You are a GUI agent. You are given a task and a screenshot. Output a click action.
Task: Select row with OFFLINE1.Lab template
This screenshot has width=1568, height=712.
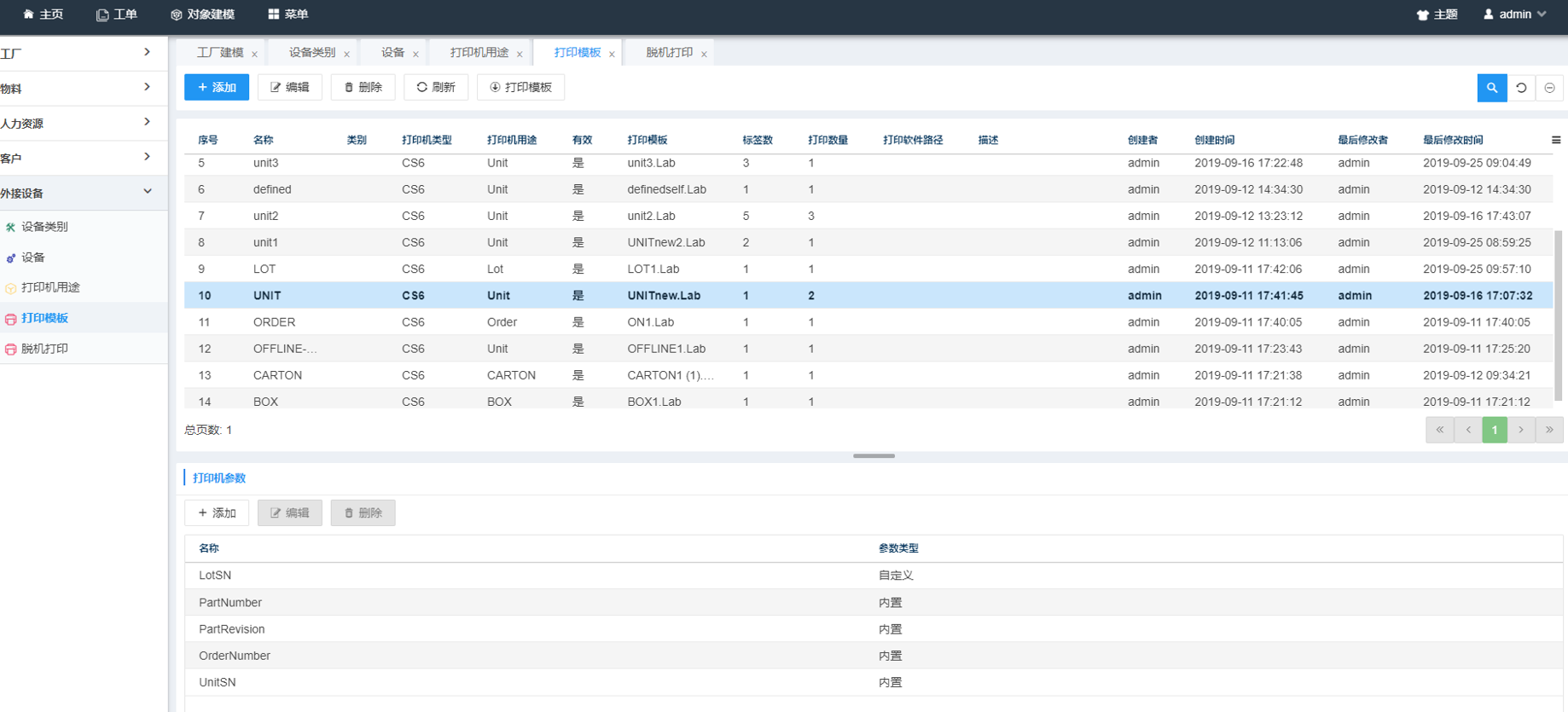click(x=868, y=349)
